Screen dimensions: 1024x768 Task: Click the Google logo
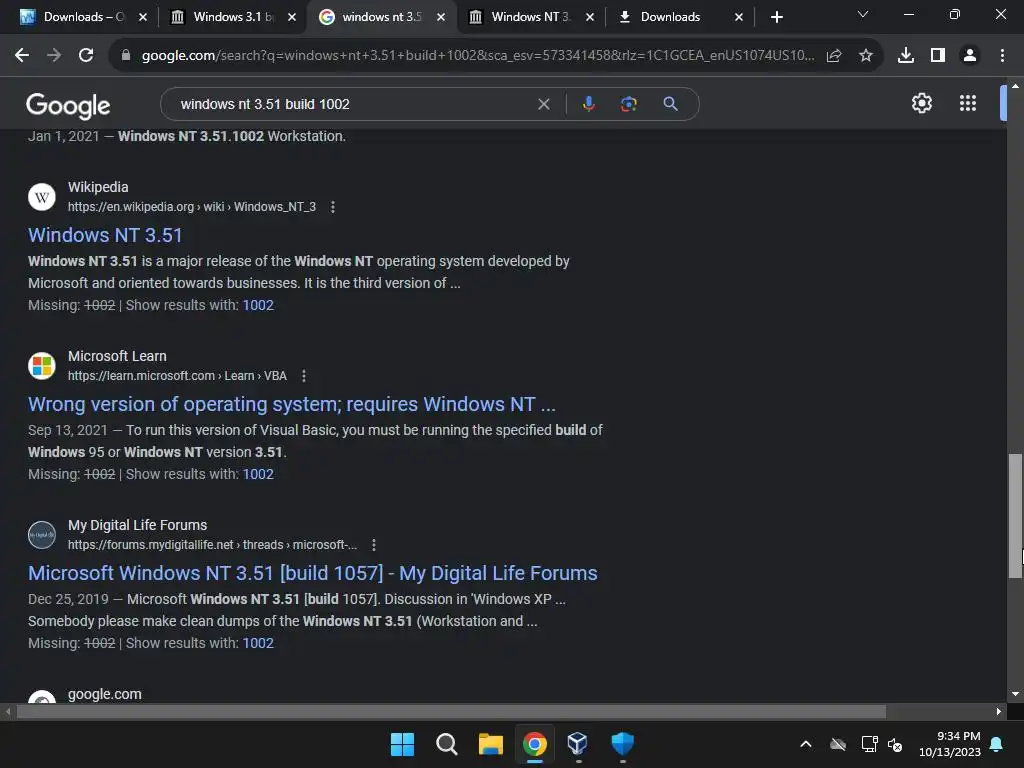pos(69,105)
